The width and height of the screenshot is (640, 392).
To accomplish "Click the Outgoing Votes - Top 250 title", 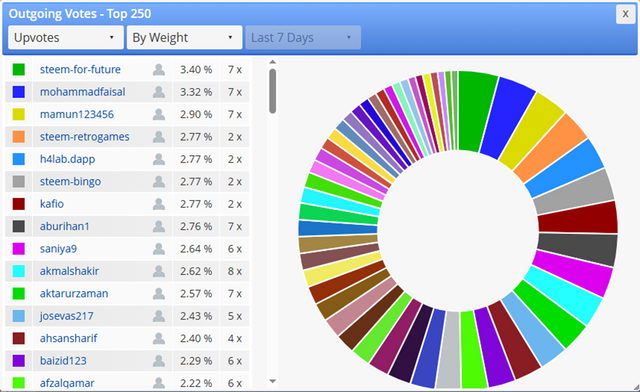I will pos(80,14).
